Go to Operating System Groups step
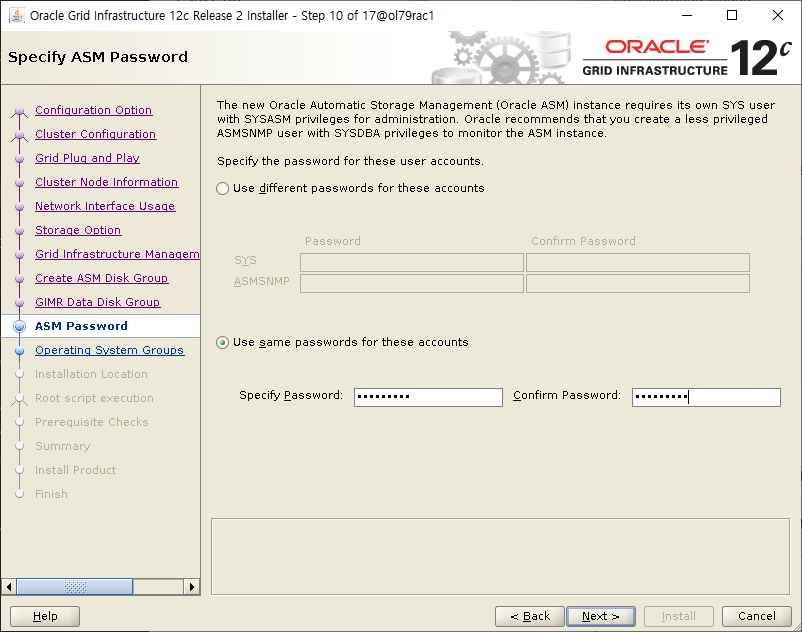 tap(109, 350)
